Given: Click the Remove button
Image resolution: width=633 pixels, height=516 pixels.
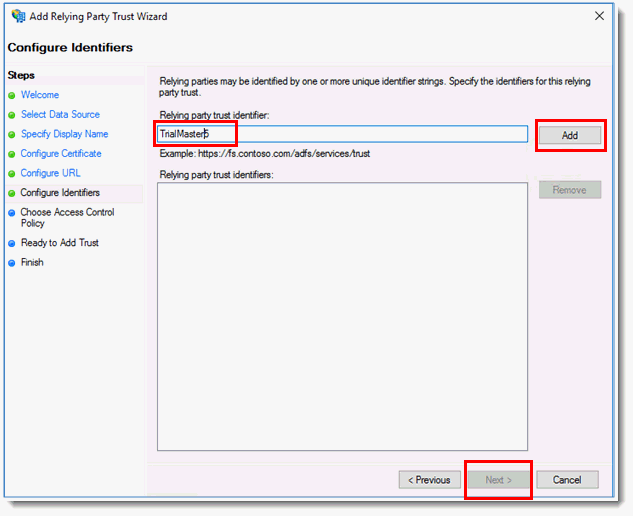Looking at the screenshot, I should click(x=570, y=189).
